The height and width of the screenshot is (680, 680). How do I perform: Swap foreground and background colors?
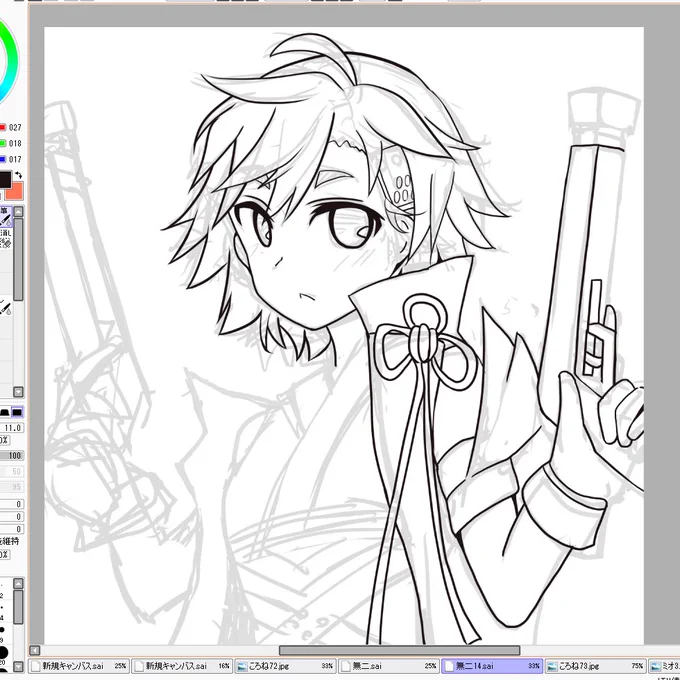click(x=19, y=175)
